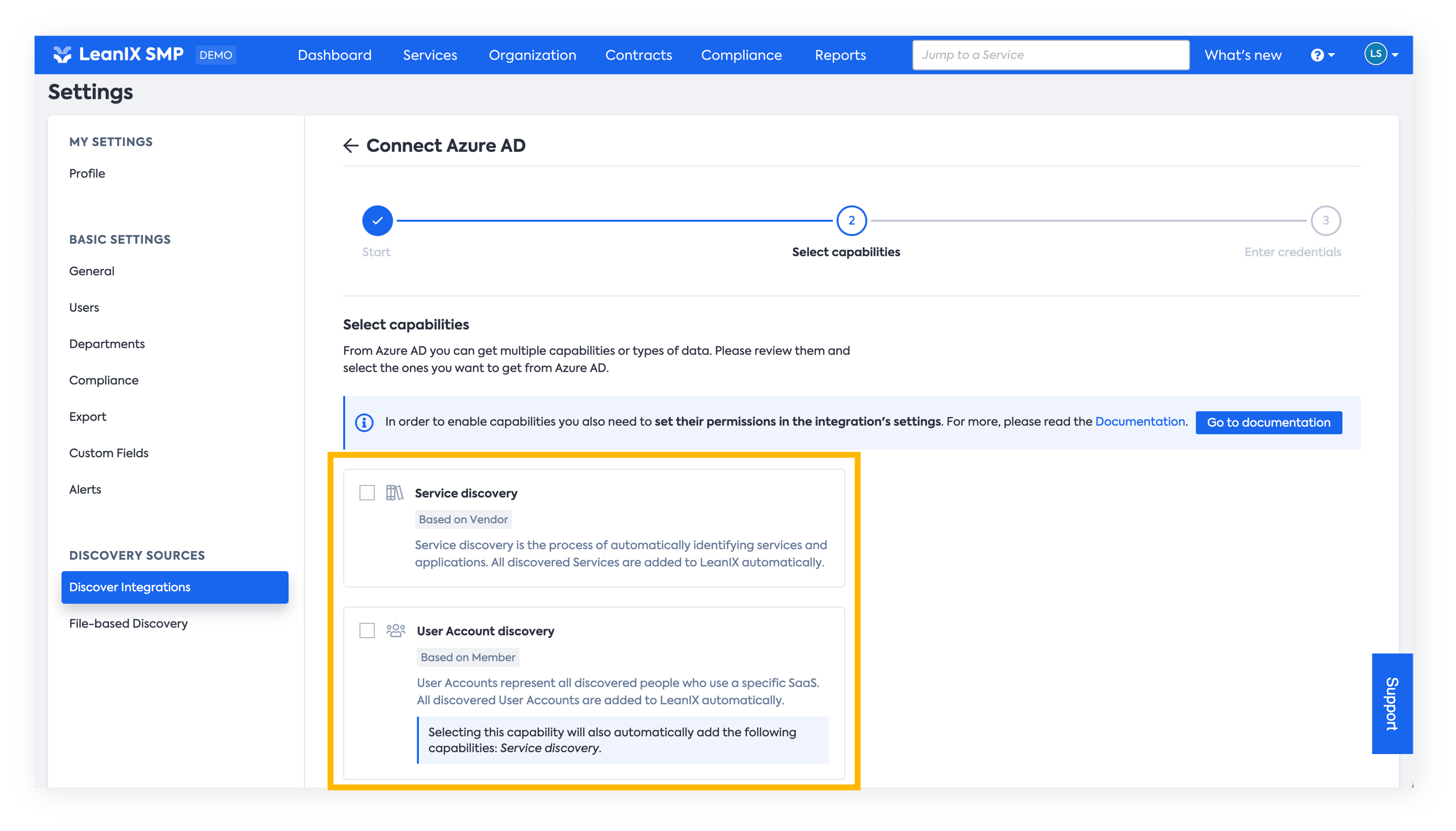This screenshot has width=1456, height=831.
Task: Open What's new
Action: [x=1242, y=55]
